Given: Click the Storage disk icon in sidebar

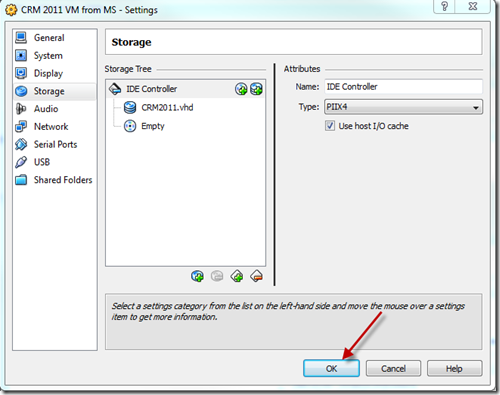Looking at the screenshot, I should point(21,91).
